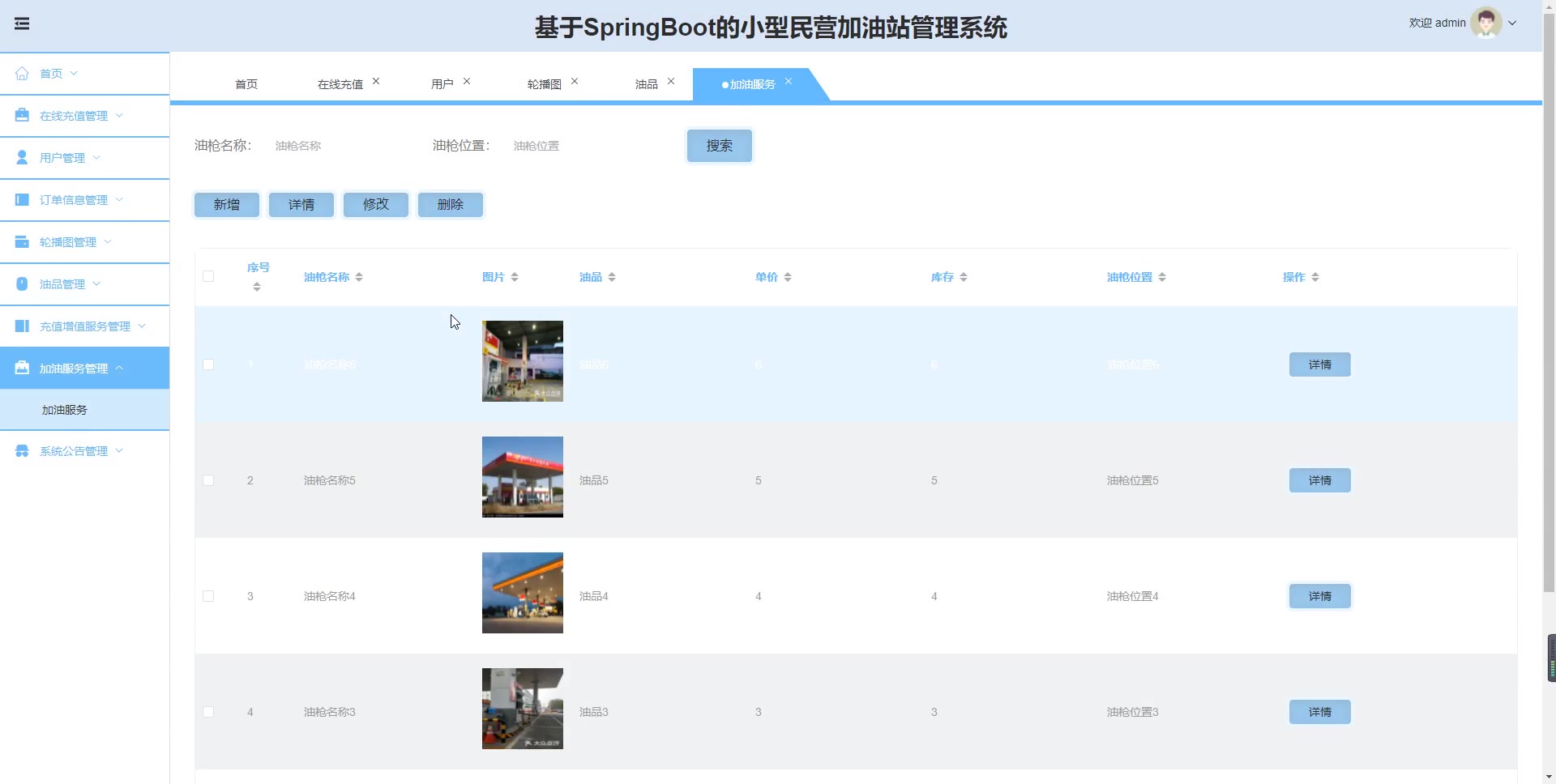Screen dimensions: 1556x784
Task: Switch to the 油品 tab
Action: click(647, 84)
